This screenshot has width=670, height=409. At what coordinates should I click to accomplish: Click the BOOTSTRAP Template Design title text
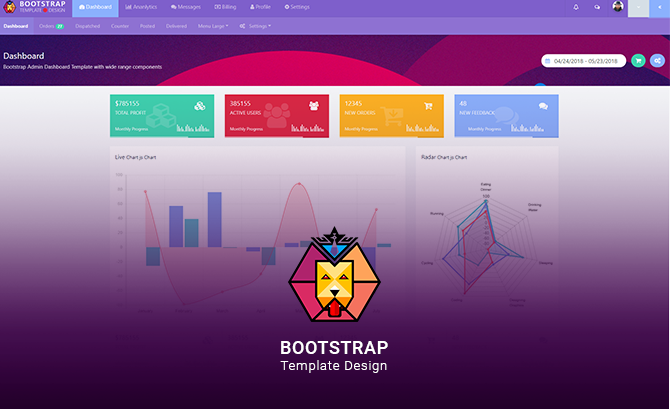coord(334,356)
